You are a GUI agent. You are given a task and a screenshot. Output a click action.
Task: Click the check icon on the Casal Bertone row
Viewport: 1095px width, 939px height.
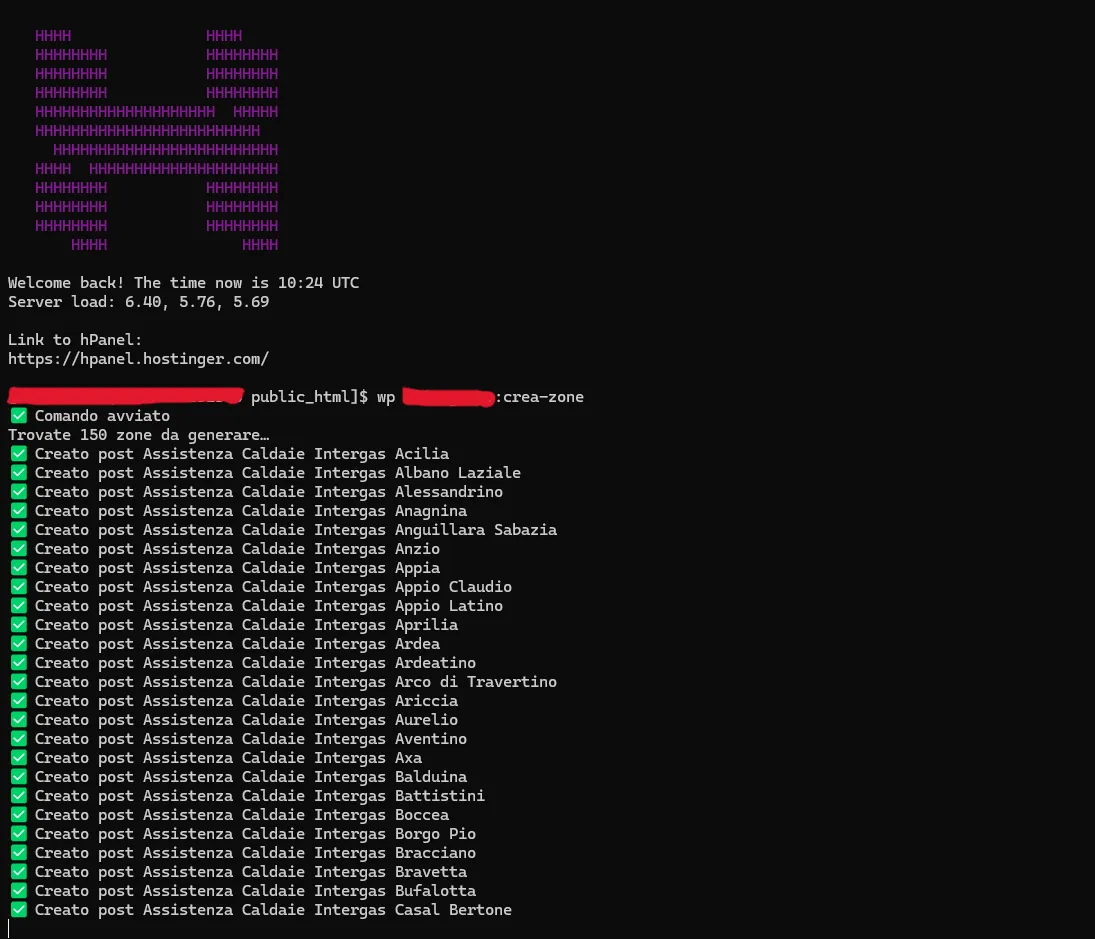(19, 910)
